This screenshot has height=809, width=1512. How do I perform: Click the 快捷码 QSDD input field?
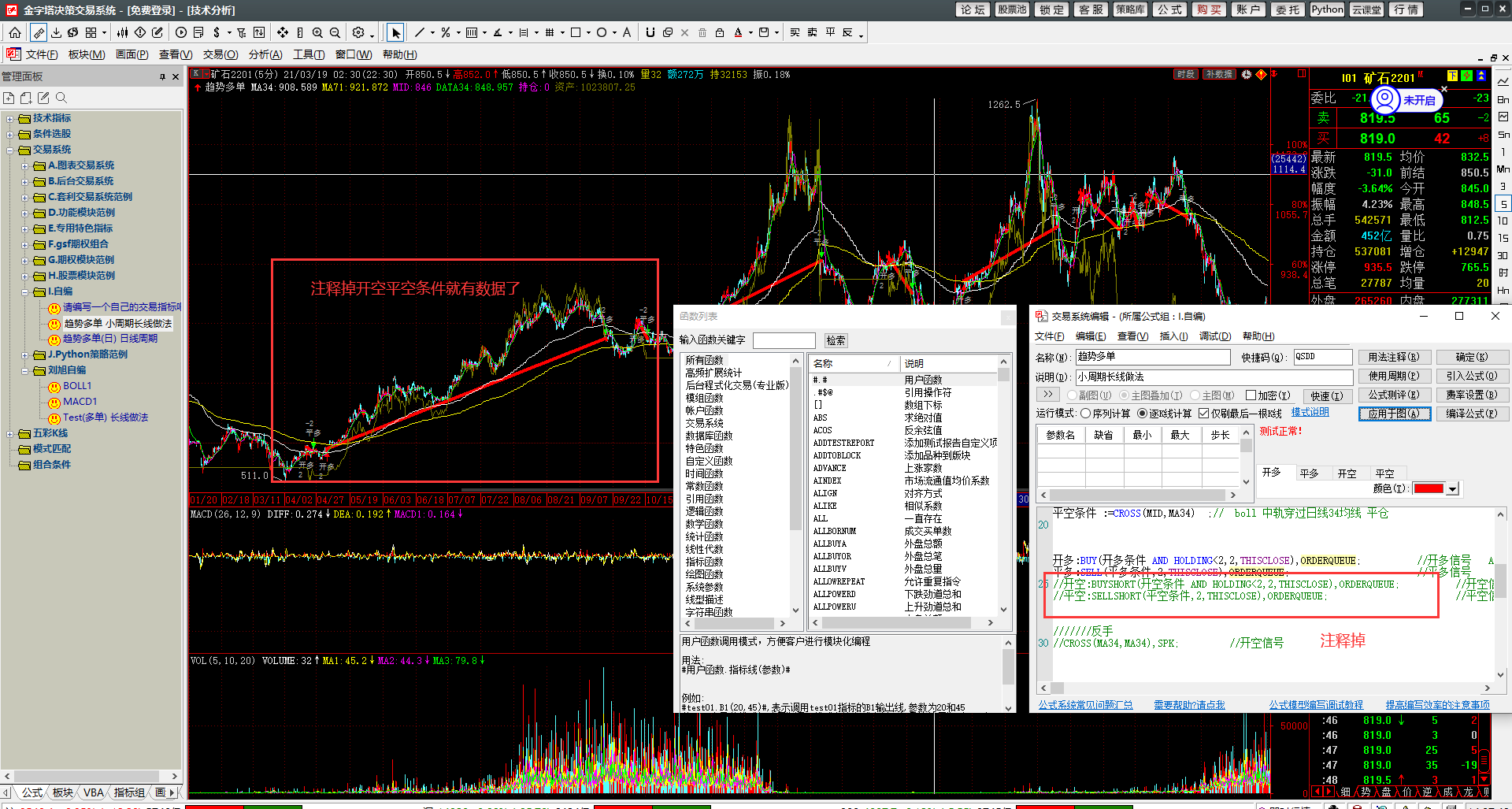point(1322,357)
